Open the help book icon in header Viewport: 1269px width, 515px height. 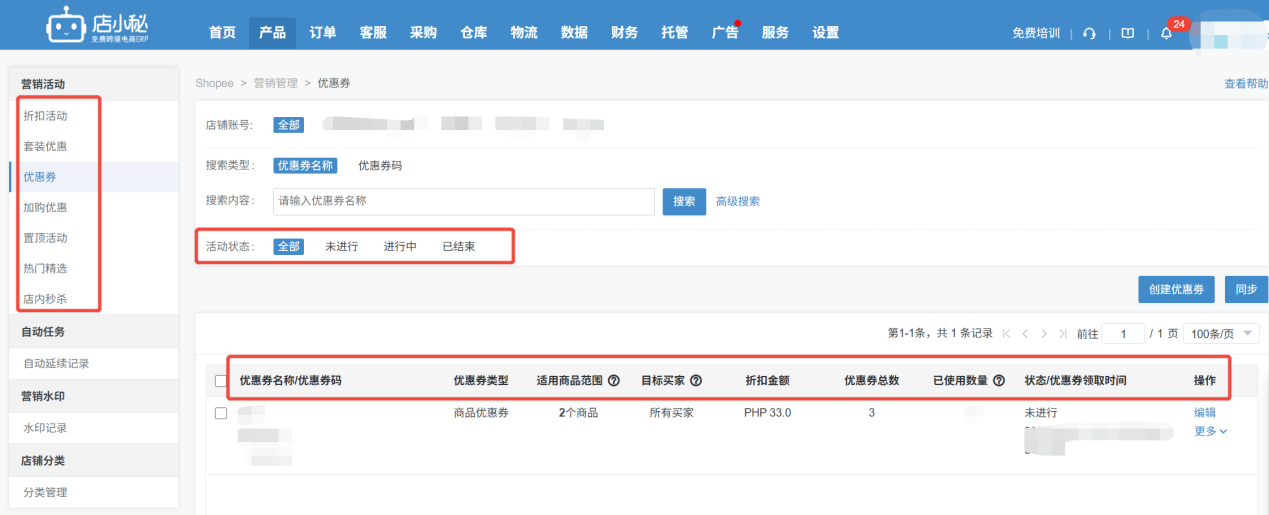click(1128, 33)
